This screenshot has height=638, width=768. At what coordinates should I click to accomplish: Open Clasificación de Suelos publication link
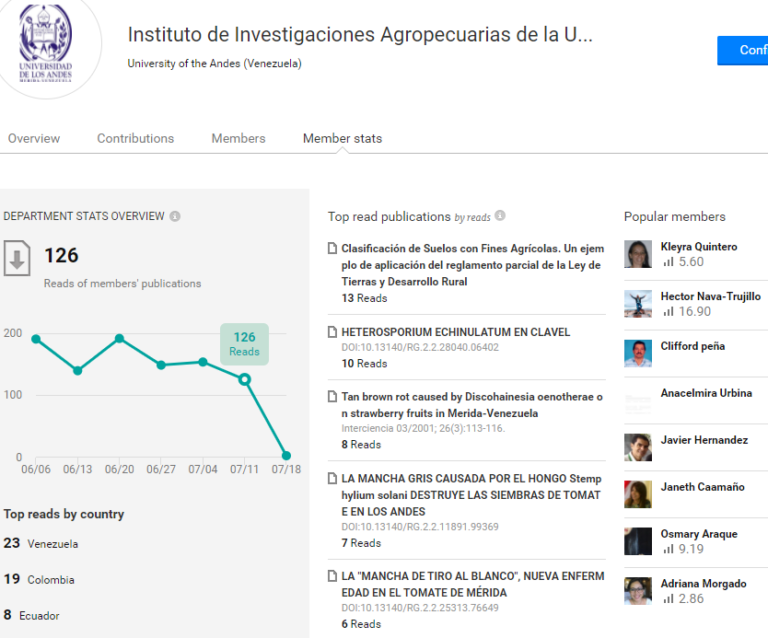coord(473,265)
